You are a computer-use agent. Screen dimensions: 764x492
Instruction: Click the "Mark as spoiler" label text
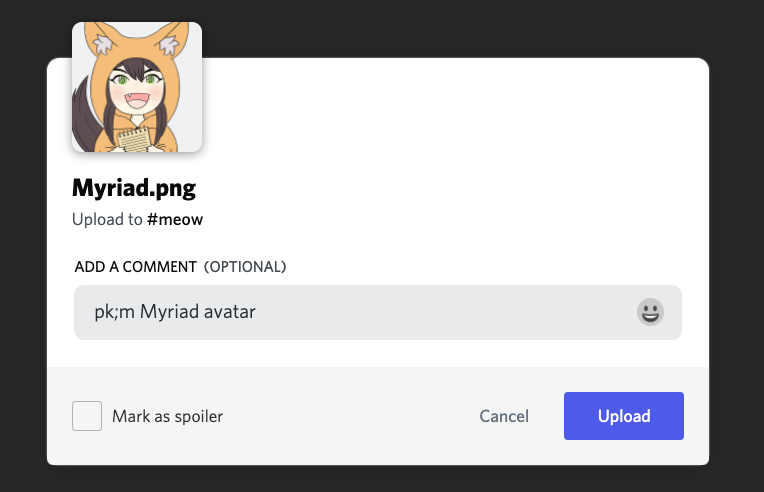pos(167,416)
